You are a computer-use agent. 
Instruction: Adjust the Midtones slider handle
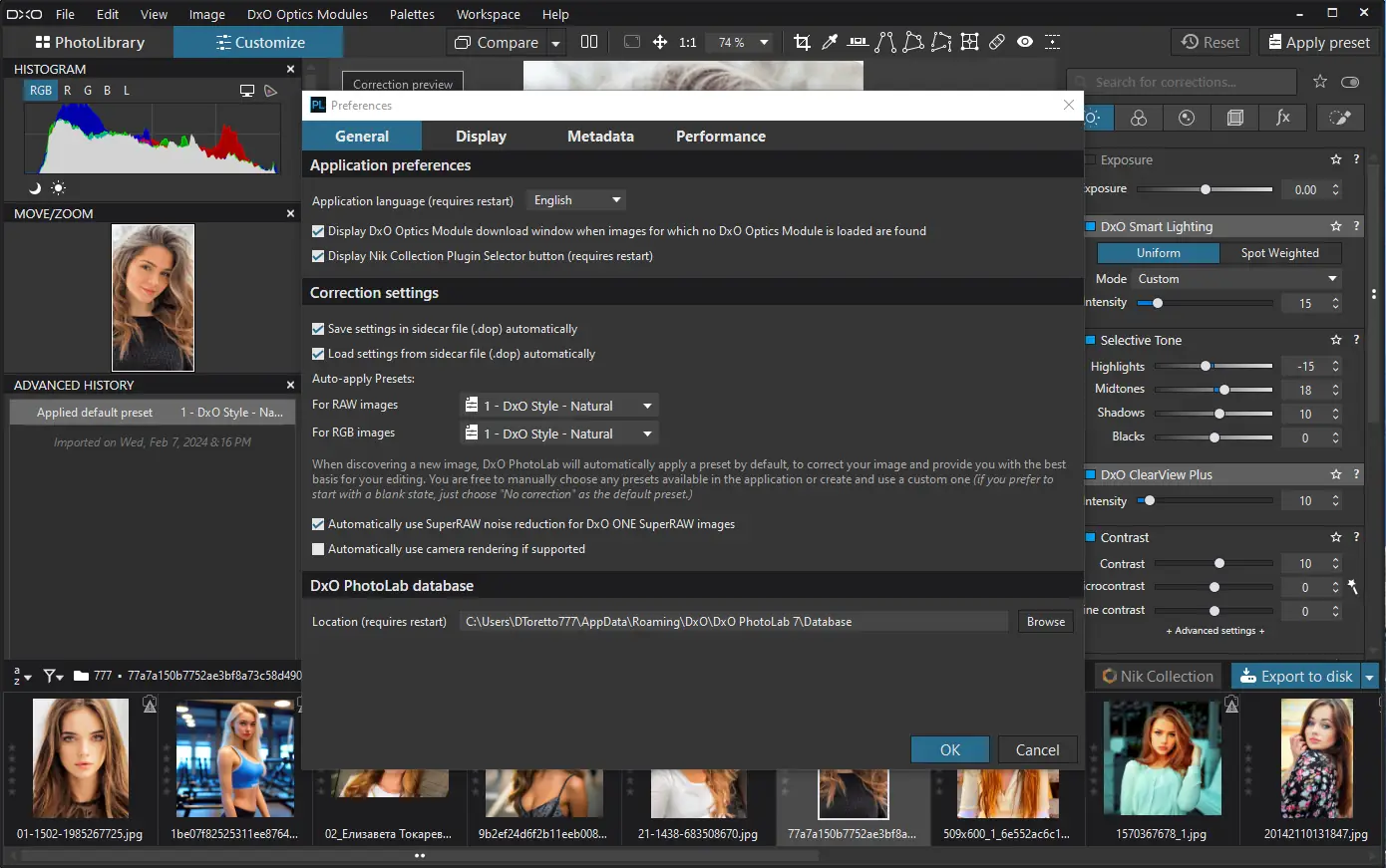click(1224, 390)
